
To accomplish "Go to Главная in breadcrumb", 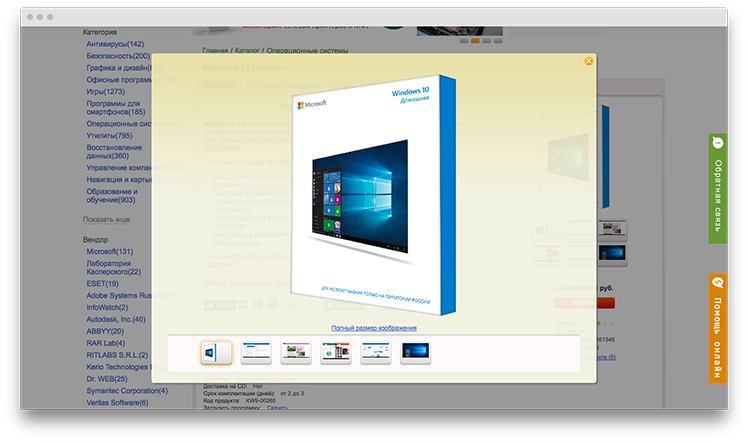I will (215, 50).
